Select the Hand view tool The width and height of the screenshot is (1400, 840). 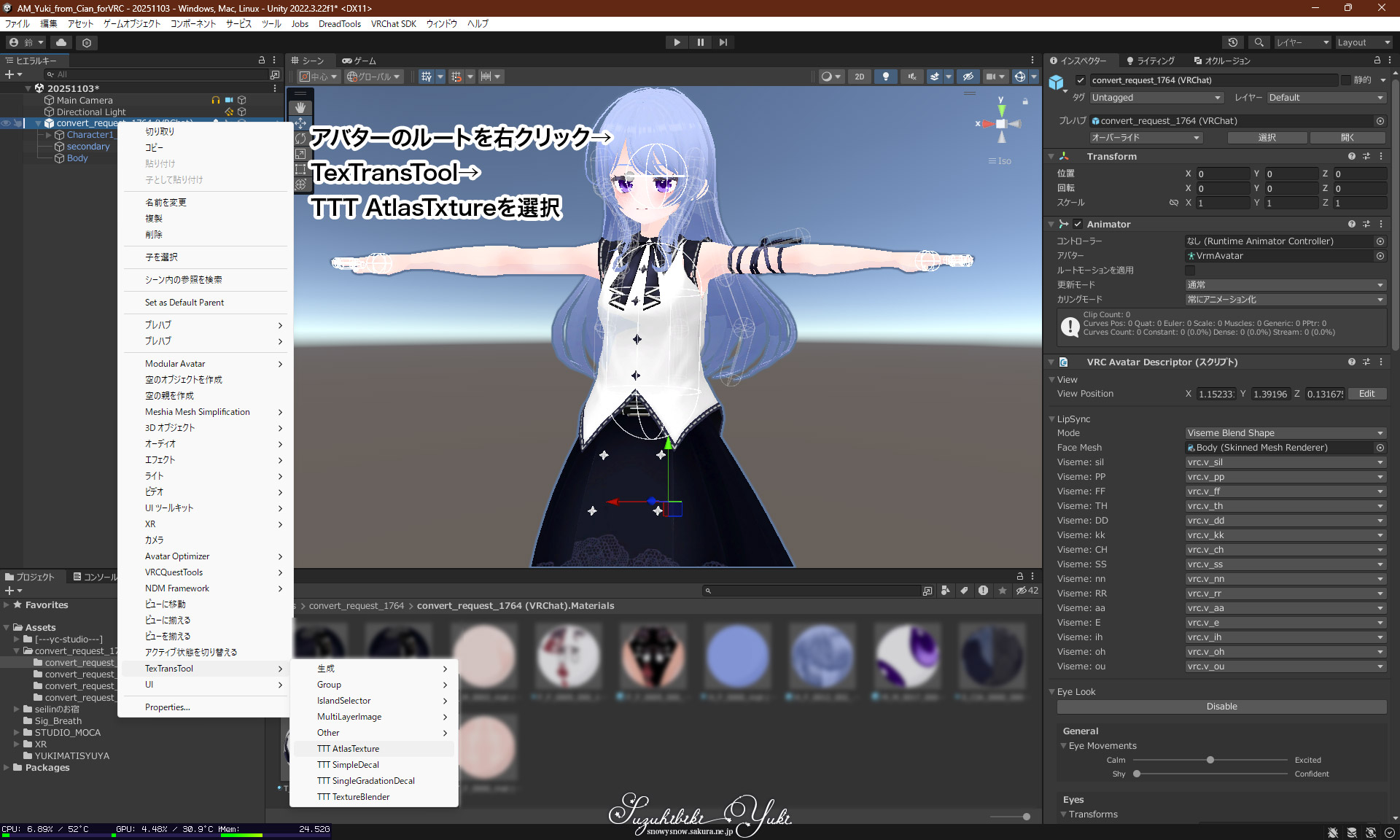pos(300,107)
